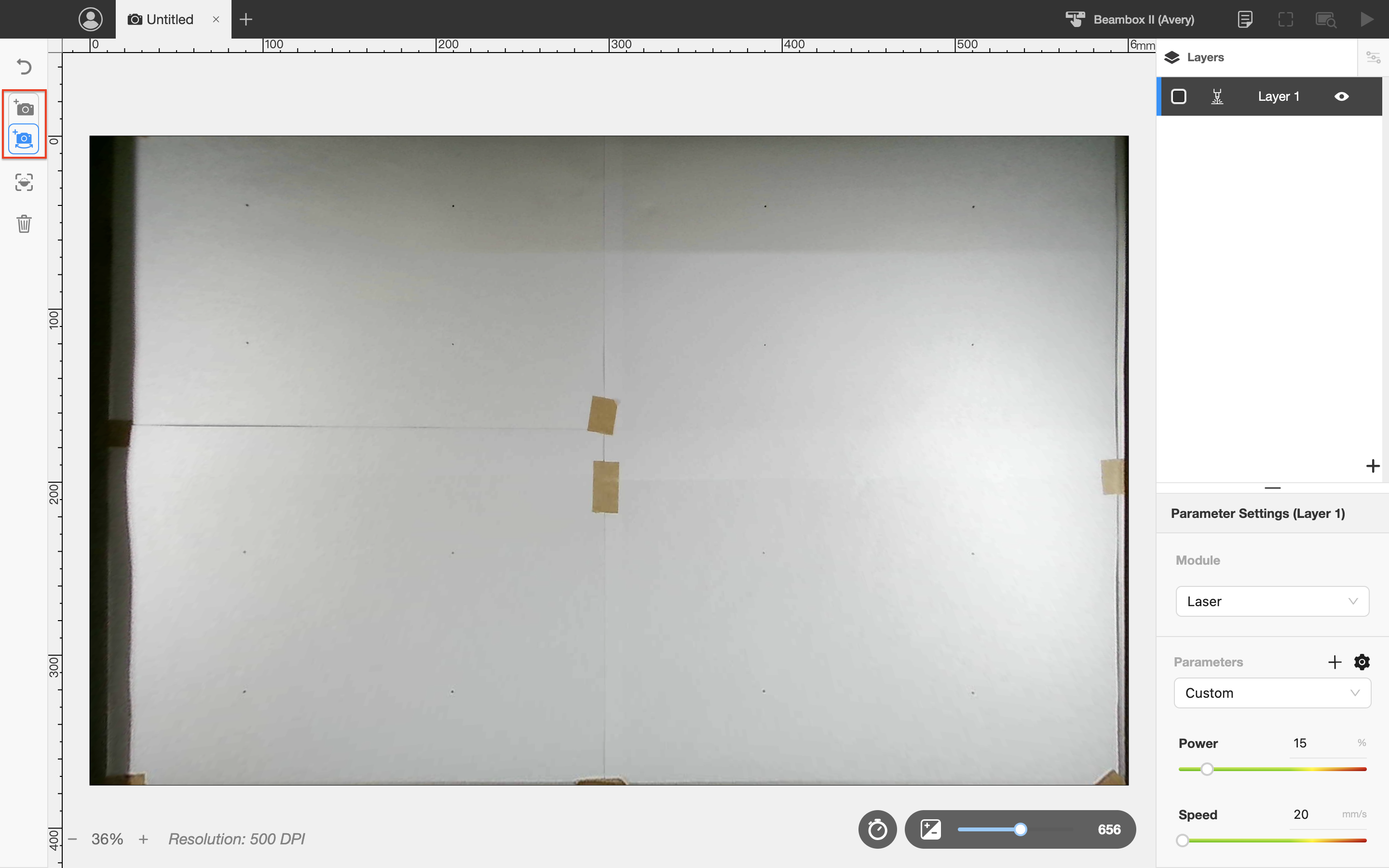The height and width of the screenshot is (868, 1389).
Task: Open the document settings icon
Action: (x=1245, y=19)
